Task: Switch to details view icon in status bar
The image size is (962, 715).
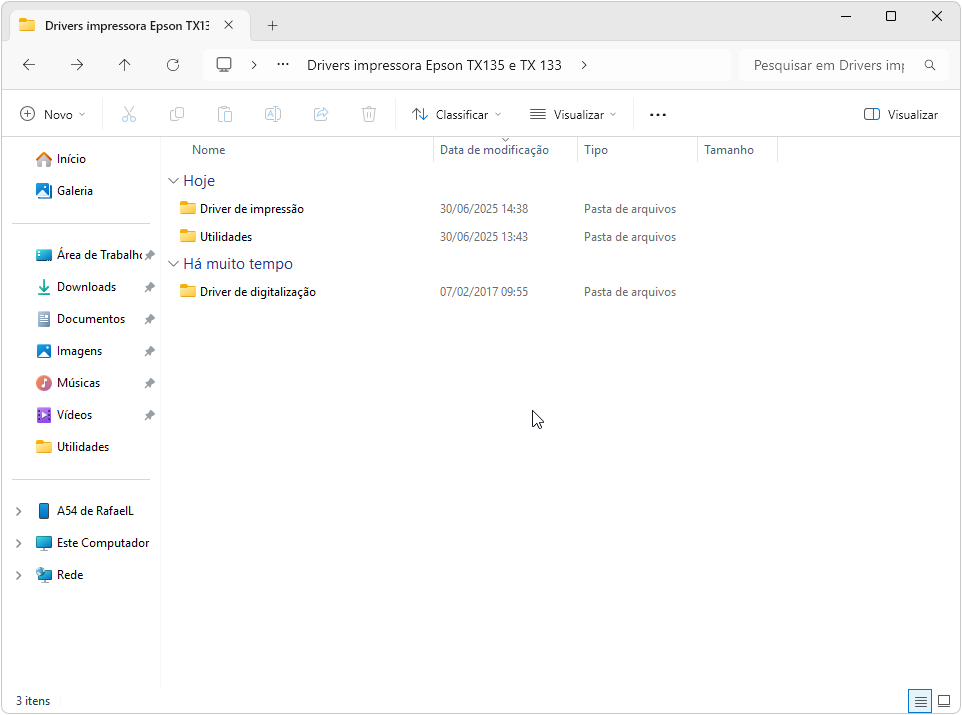Action: pyautogui.click(x=920, y=701)
